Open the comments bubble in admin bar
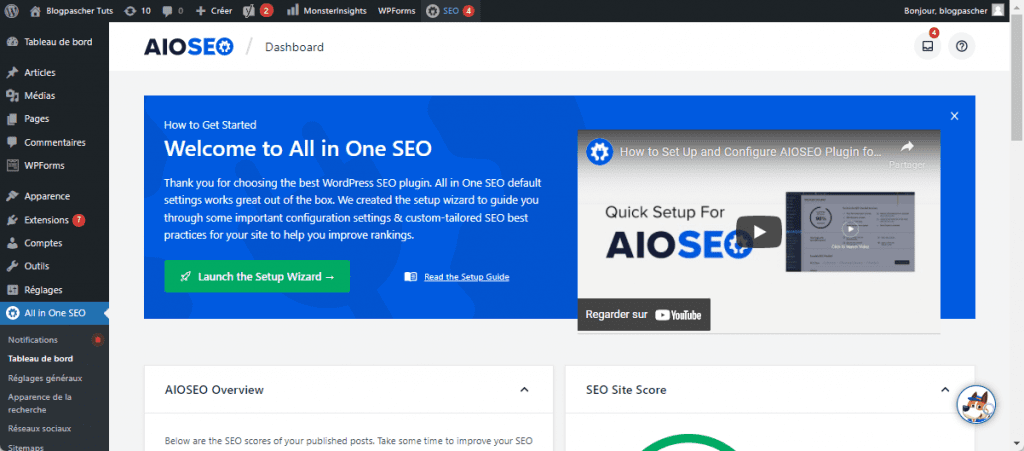1024x451 pixels. (x=172, y=10)
